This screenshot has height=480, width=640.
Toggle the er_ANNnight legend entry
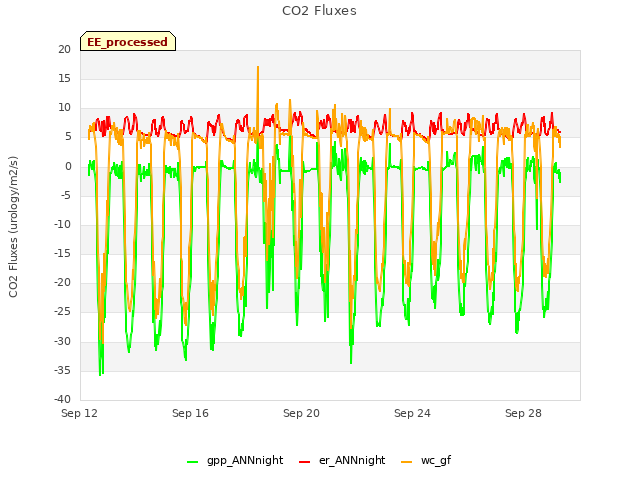point(342,460)
